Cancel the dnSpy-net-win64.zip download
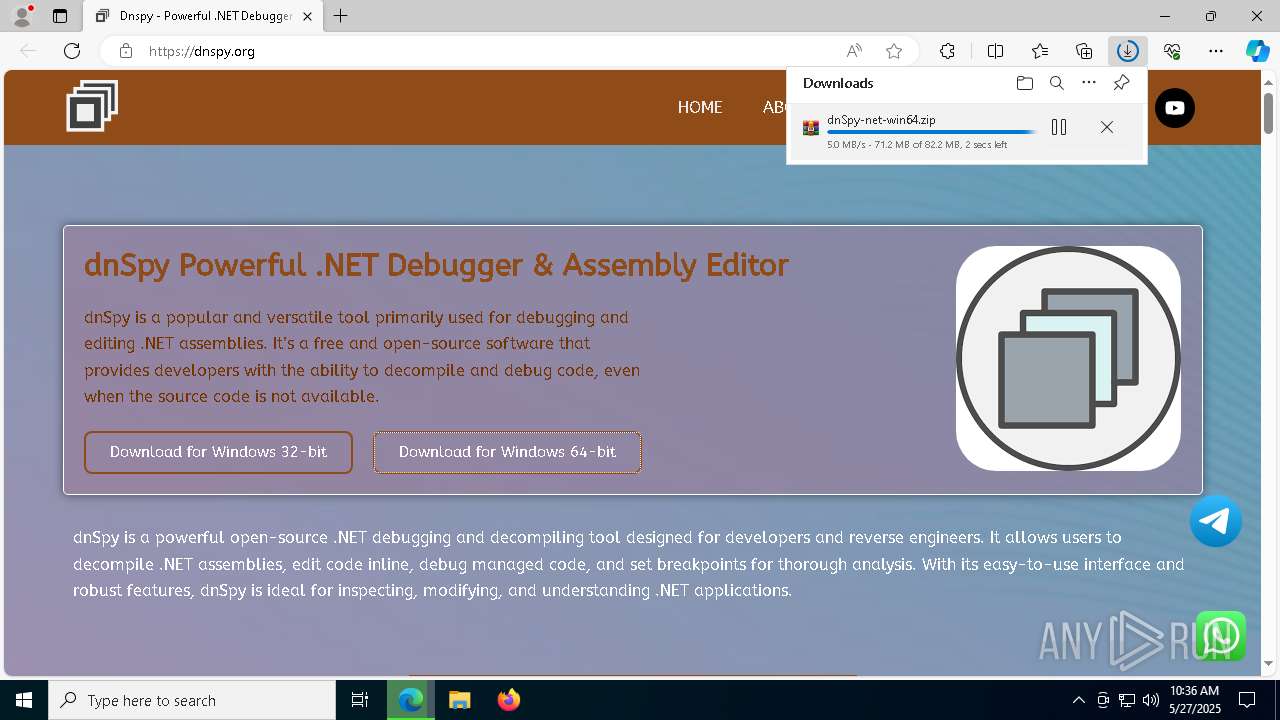Image resolution: width=1280 pixels, height=720 pixels. point(1107,127)
